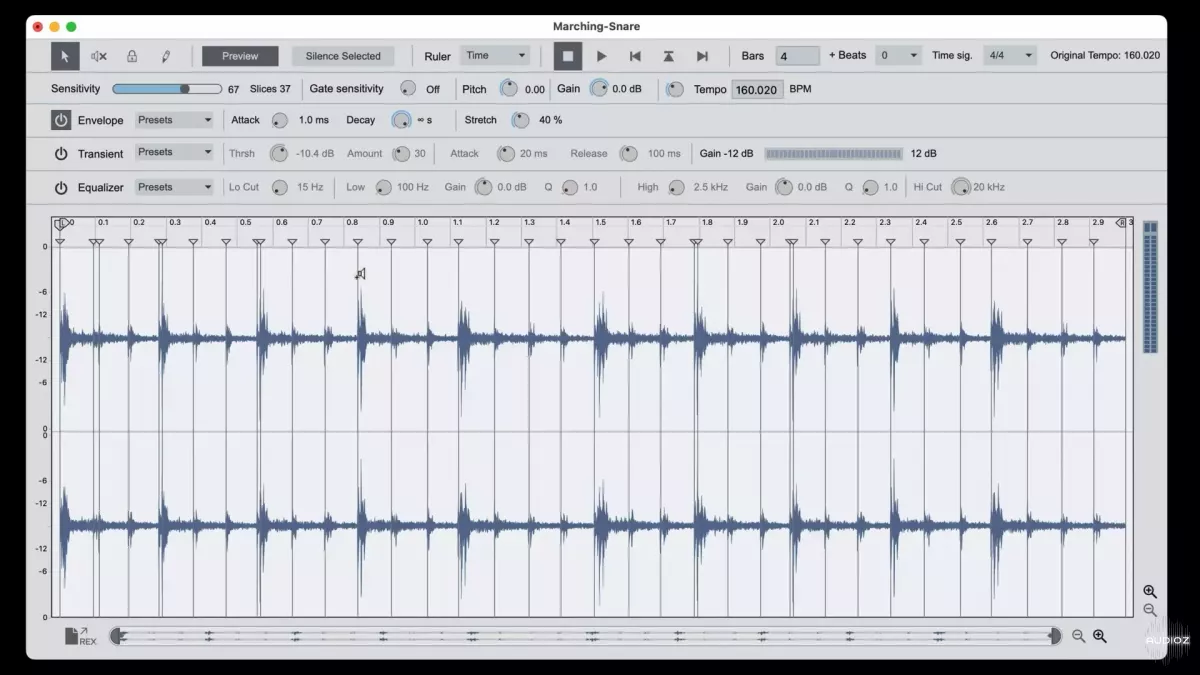Click the Stretch 40 % value

tap(551, 120)
